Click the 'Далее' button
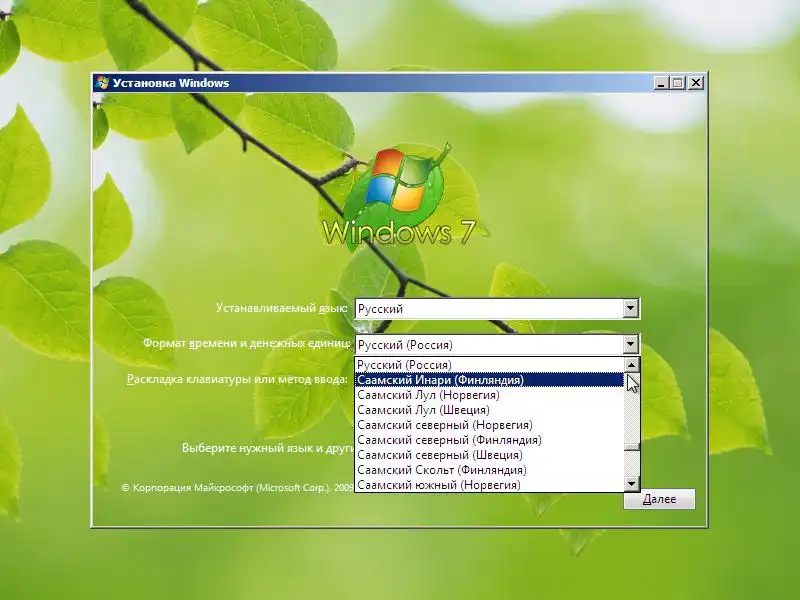The height and width of the screenshot is (600, 800). pos(659,499)
